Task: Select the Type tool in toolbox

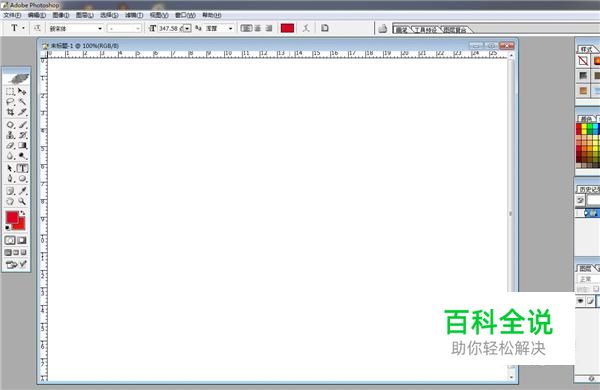Action: pos(22,168)
